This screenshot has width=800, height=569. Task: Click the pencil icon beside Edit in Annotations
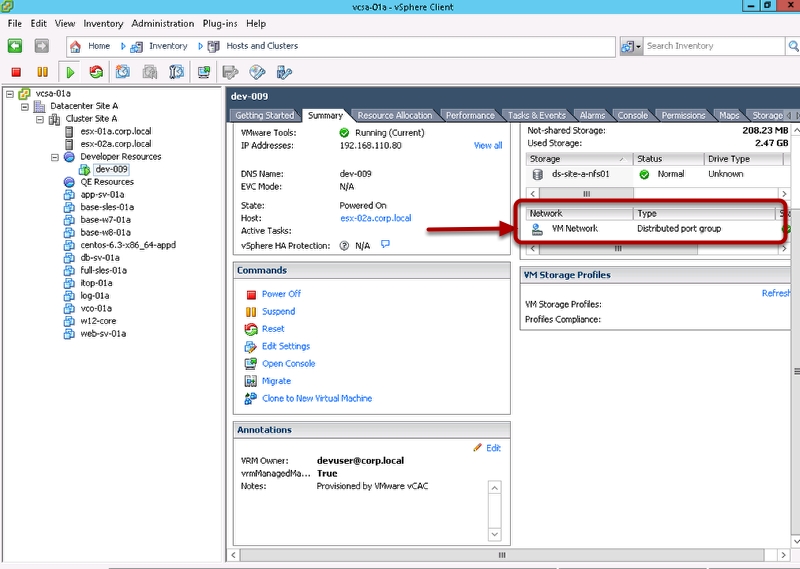(x=478, y=448)
